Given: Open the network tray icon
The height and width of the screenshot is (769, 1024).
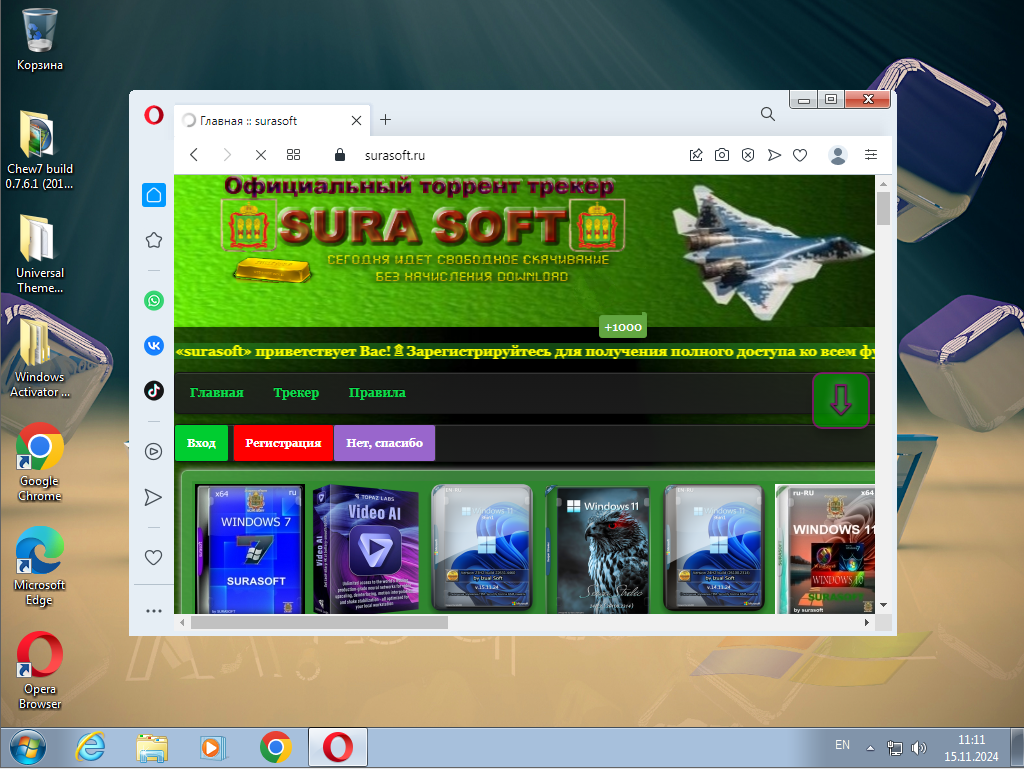Looking at the screenshot, I should (x=895, y=748).
